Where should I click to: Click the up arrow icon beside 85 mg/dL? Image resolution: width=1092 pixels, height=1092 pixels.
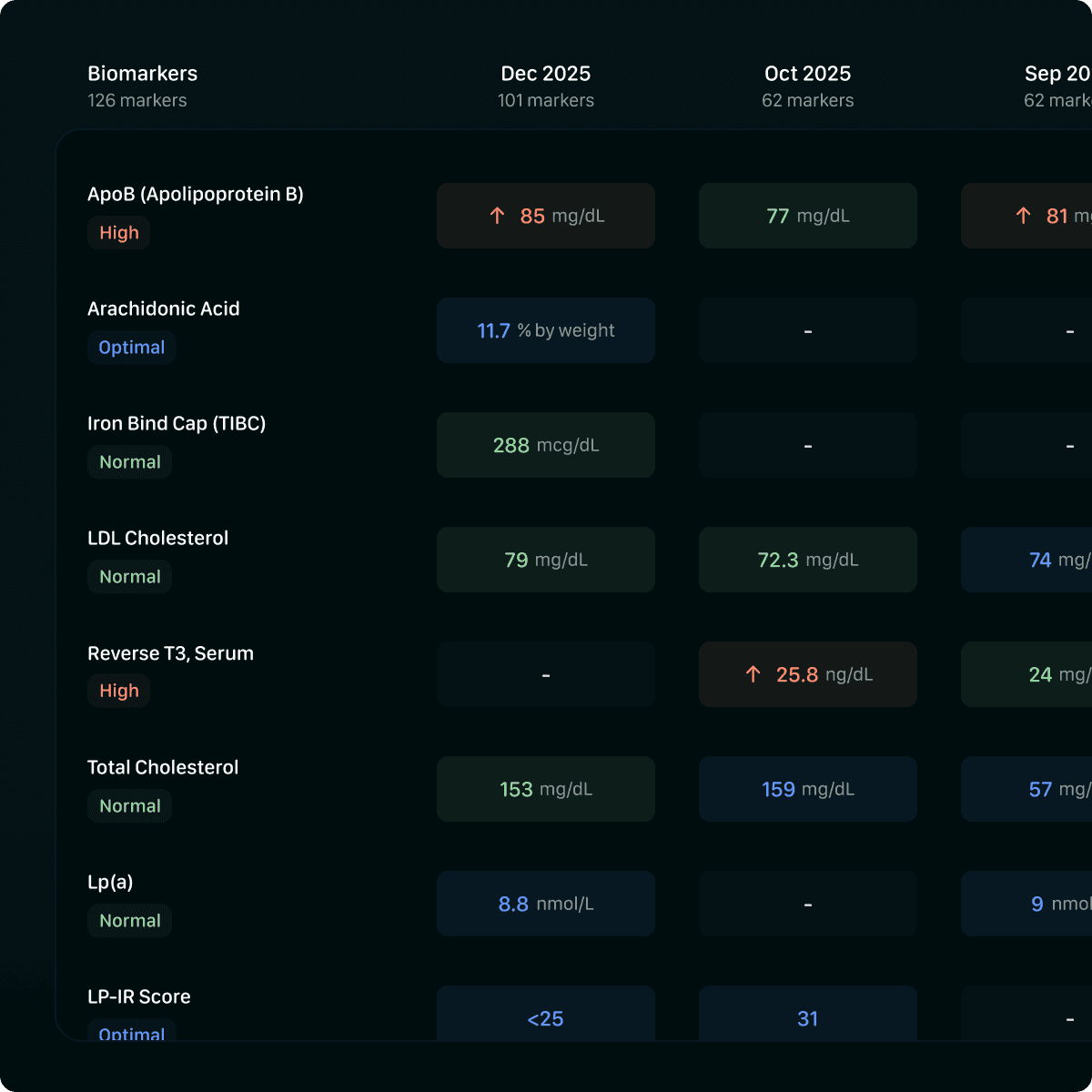point(497,216)
